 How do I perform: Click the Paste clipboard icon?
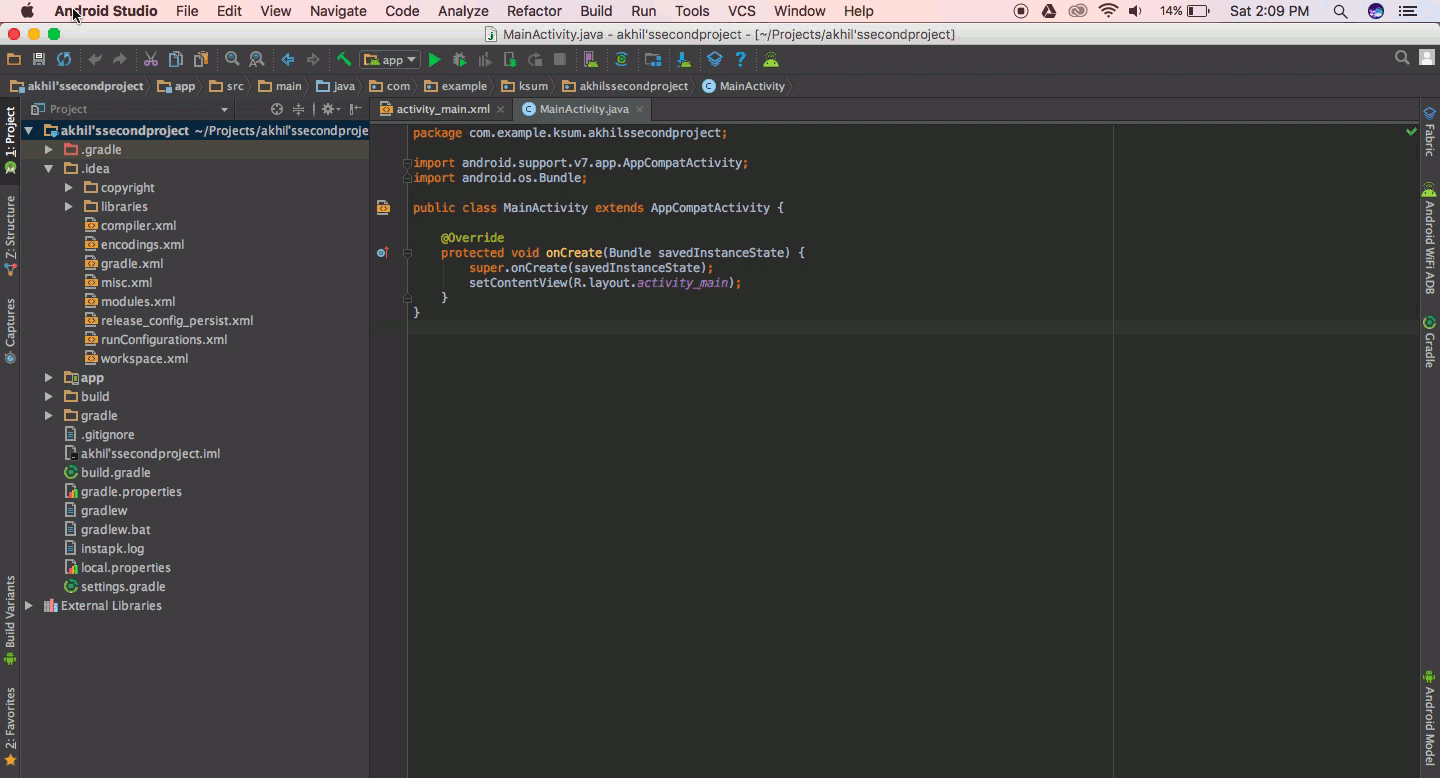(201, 60)
